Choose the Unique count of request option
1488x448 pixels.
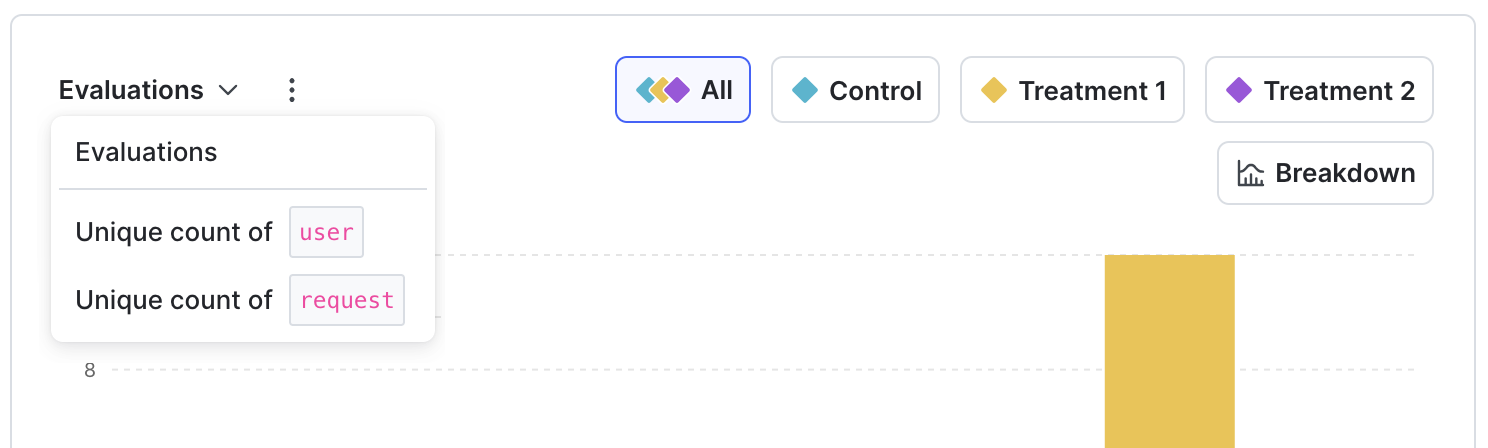click(174, 300)
